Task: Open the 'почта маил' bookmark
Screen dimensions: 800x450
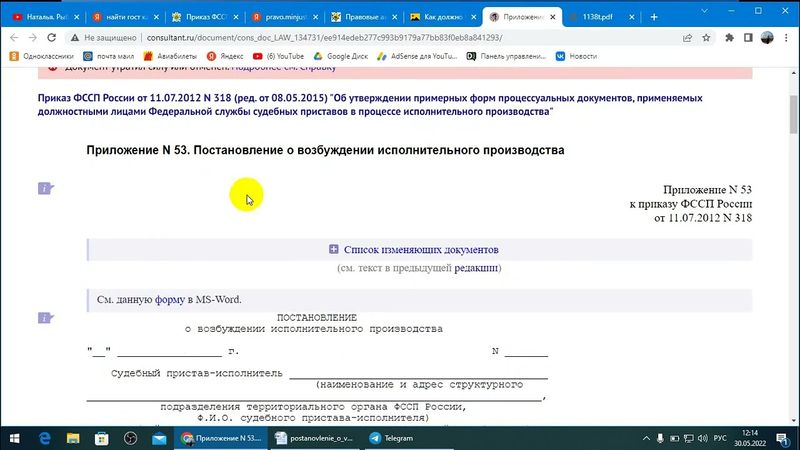Action: (109, 56)
